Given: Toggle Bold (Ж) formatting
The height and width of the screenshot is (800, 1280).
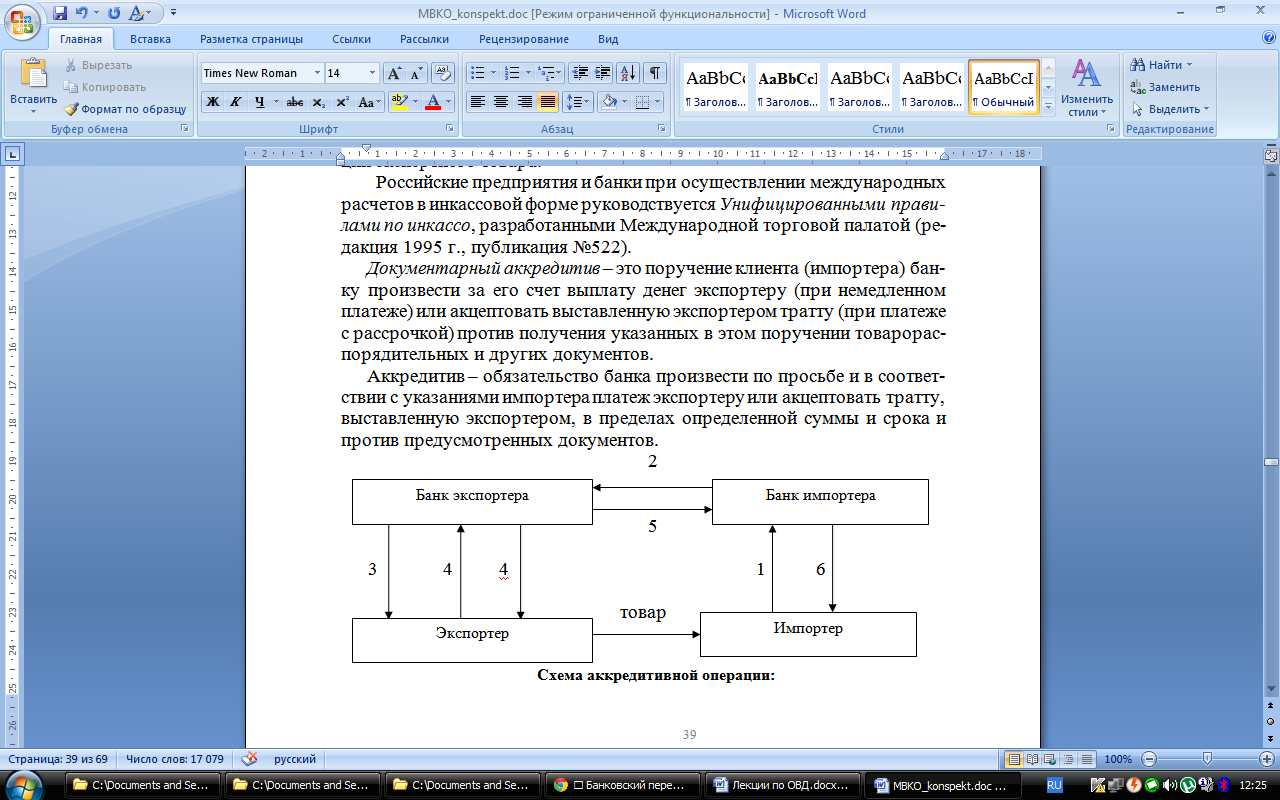Looking at the screenshot, I should point(212,102).
